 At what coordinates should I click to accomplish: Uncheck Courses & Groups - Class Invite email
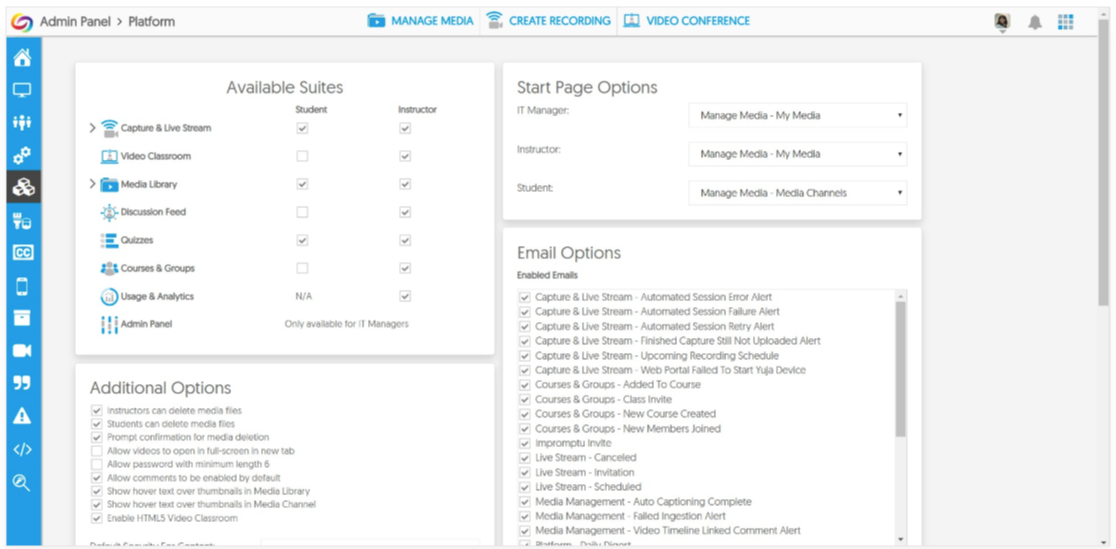click(525, 399)
